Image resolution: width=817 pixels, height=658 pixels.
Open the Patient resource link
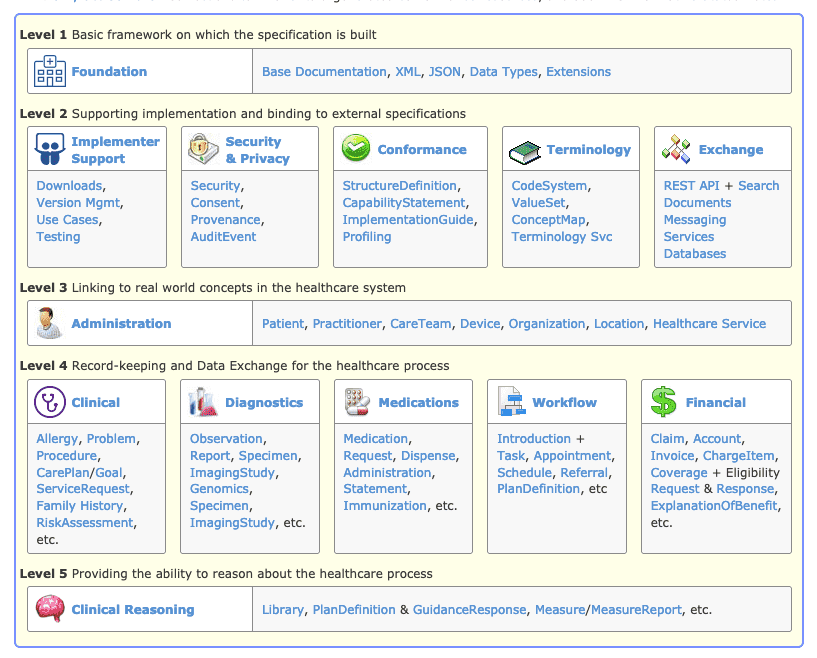(283, 324)
